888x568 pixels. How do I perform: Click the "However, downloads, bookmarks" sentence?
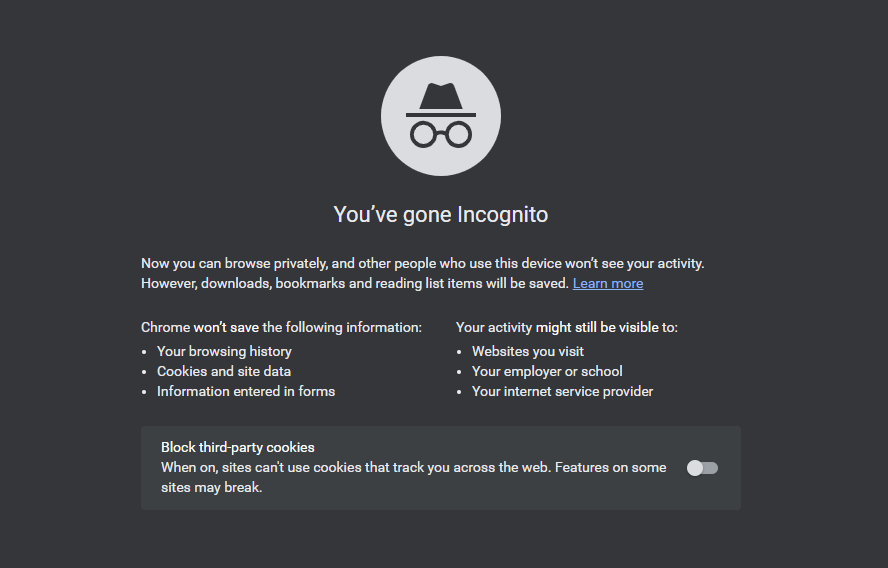pyautogui.click(x=355, y=284)
